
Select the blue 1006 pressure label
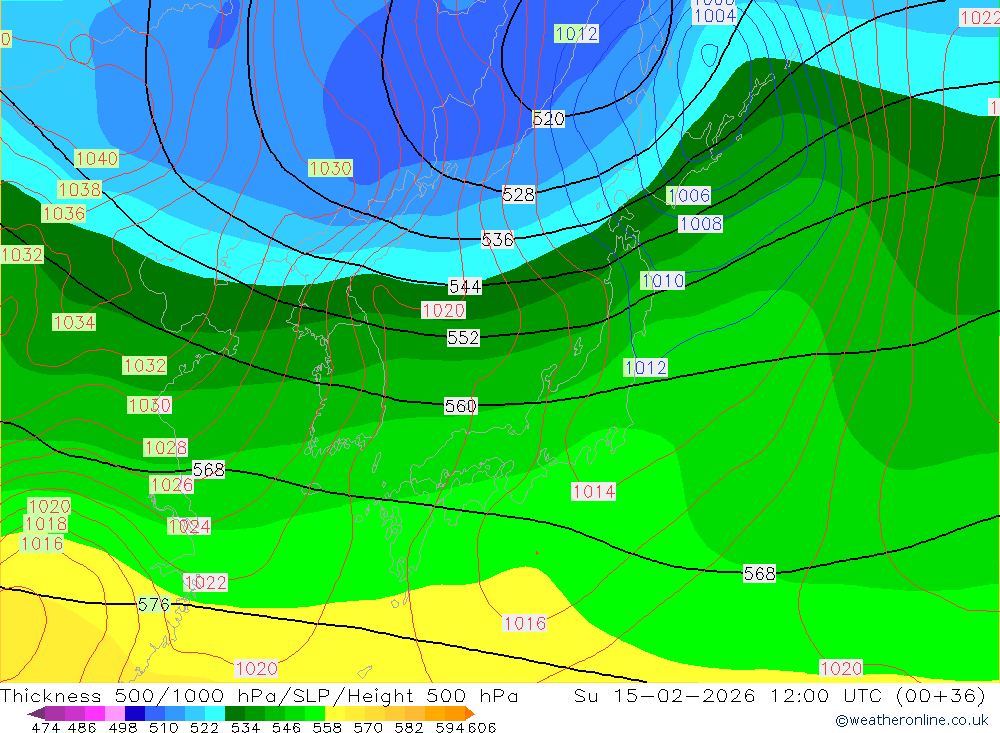coord(689,195)
